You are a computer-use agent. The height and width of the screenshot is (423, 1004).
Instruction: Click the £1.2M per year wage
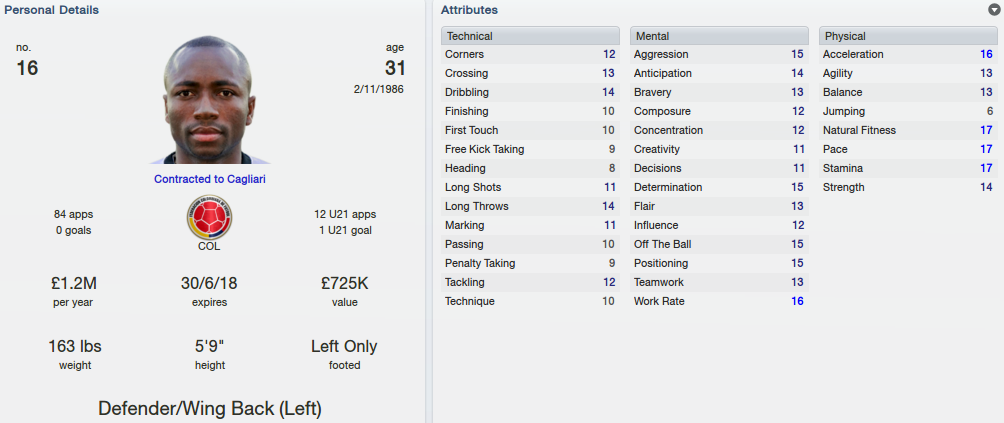point(74,283)
